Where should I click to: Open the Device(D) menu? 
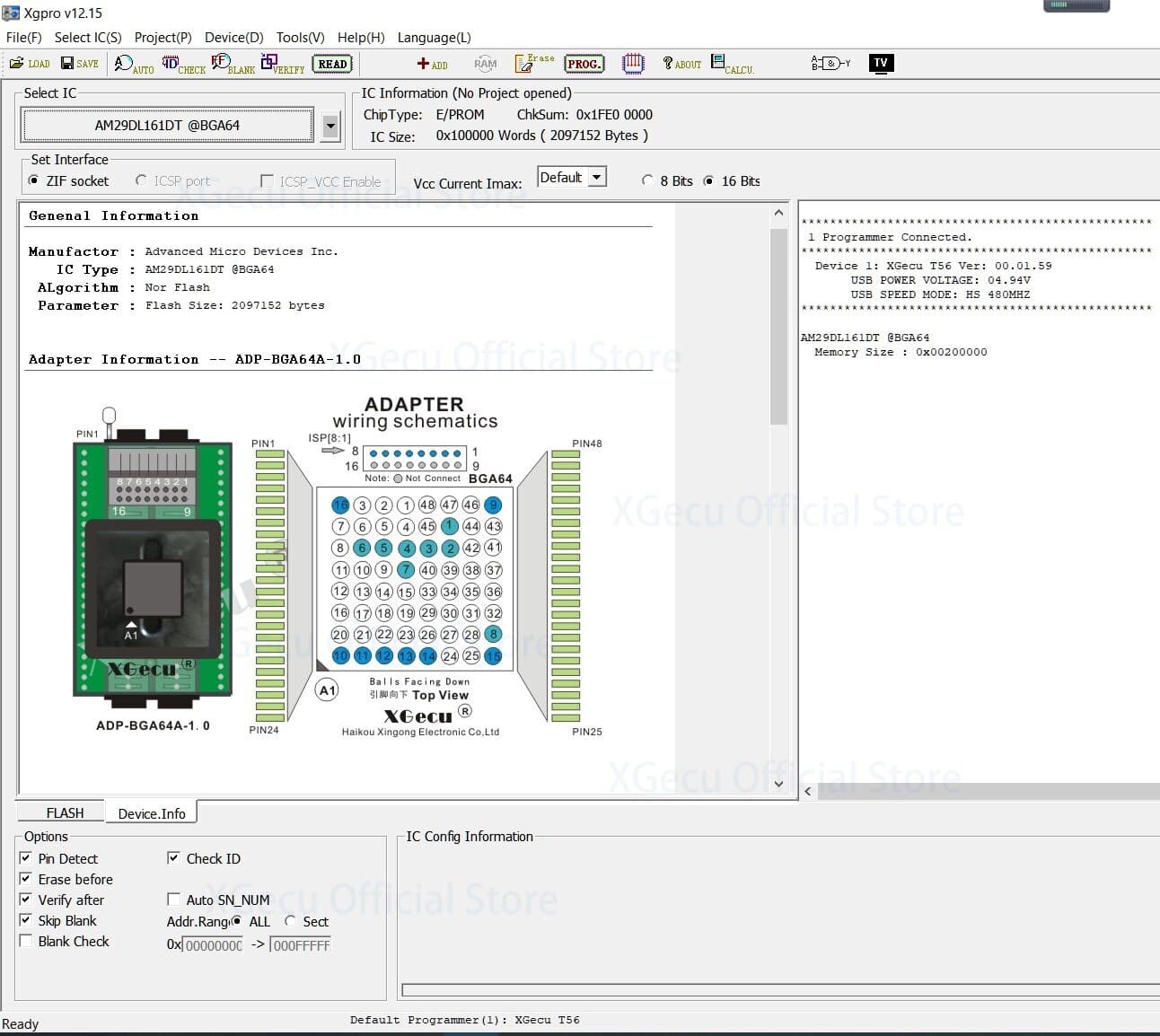pos(233,37)
